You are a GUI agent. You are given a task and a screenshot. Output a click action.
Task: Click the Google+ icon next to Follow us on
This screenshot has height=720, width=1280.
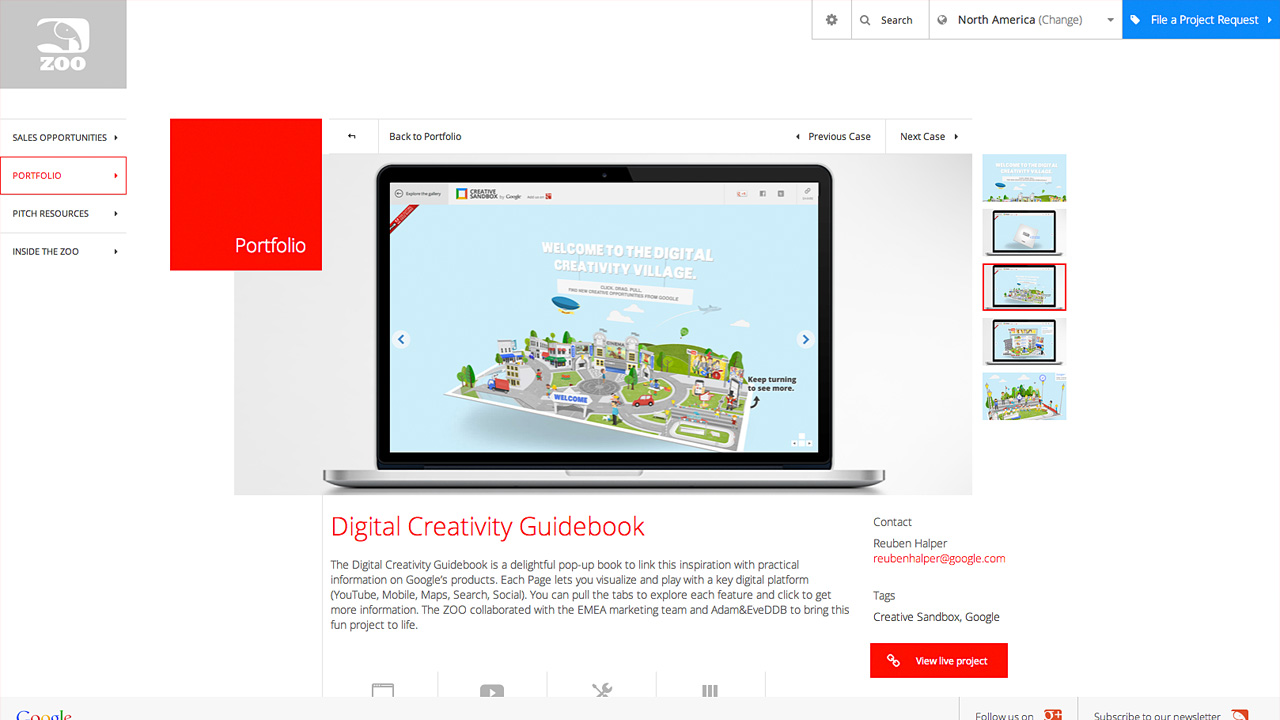[1052, 714]
